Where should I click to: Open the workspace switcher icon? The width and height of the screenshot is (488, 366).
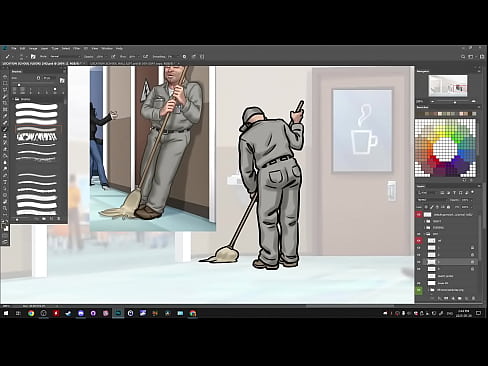point(471,57)
